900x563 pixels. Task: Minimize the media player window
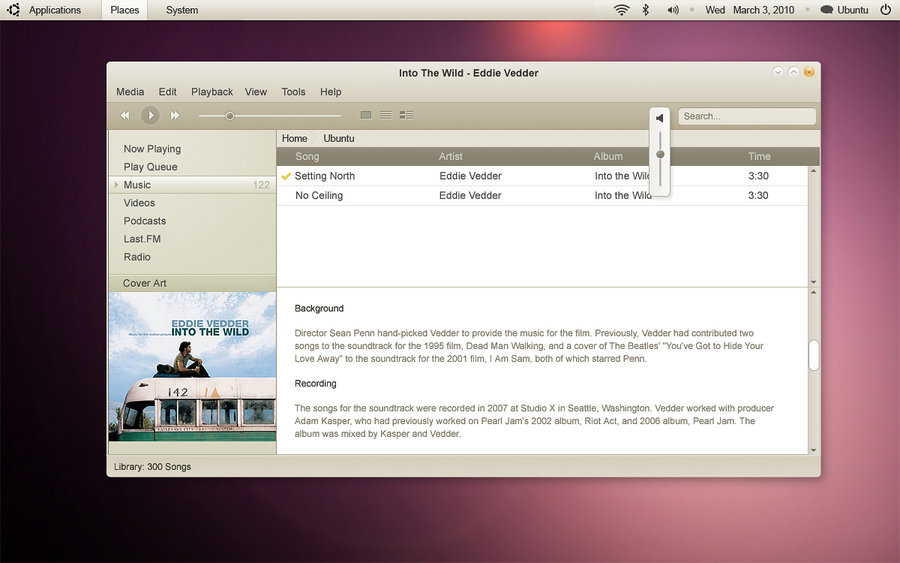coord(778,72)
